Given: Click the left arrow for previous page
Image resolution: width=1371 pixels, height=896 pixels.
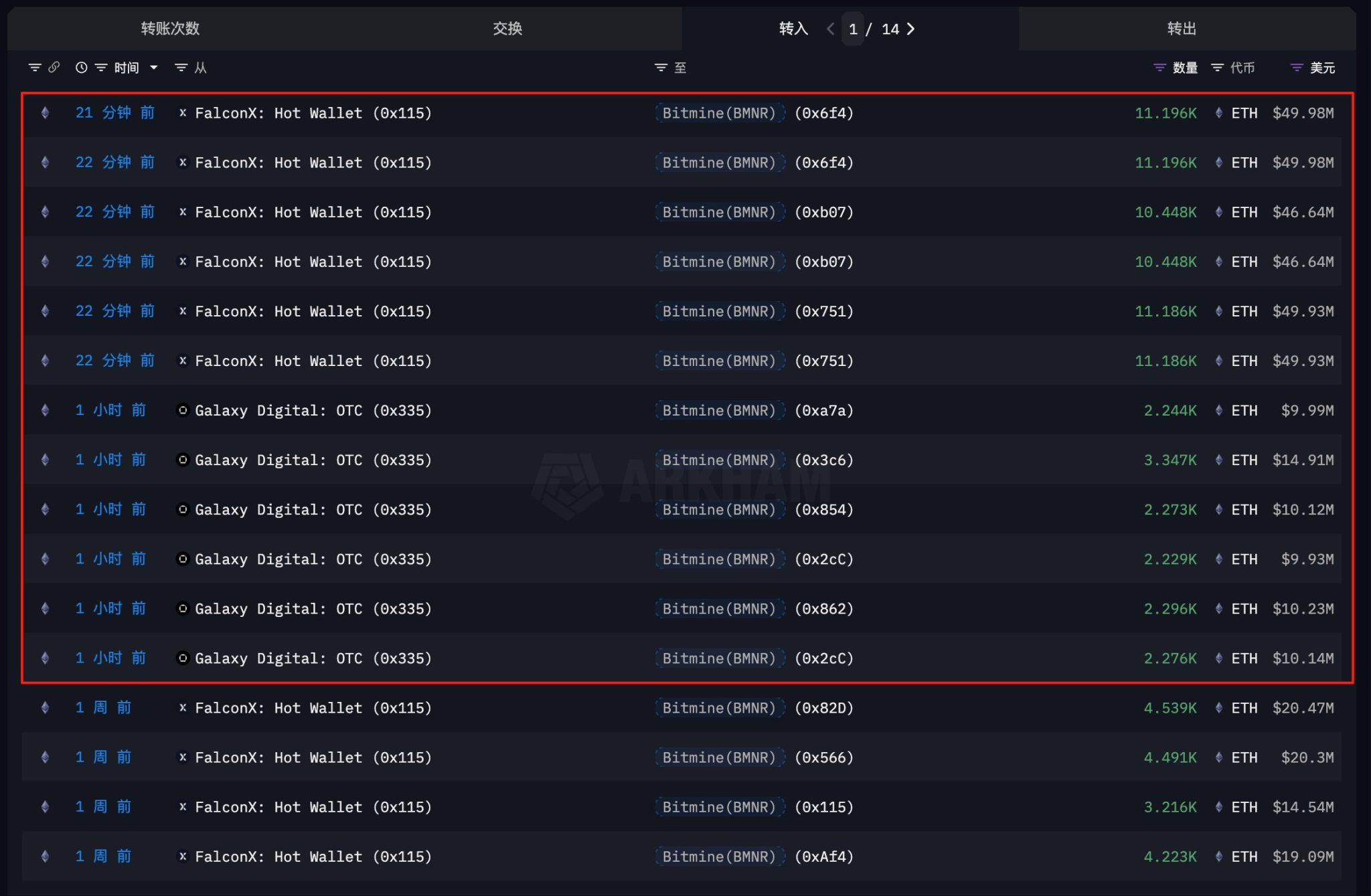Looking at the screenshot, I should coord(829,29).
